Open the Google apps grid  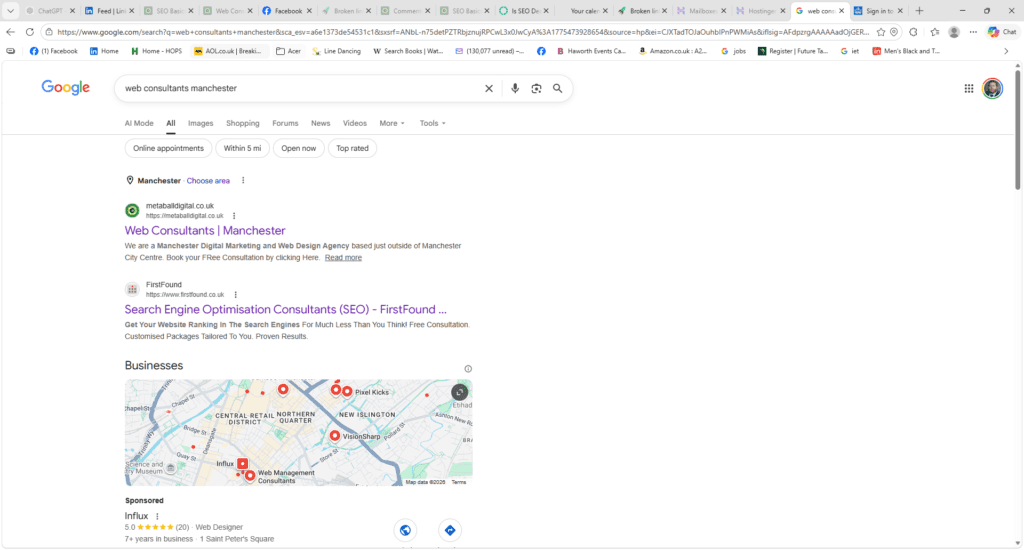[x=968, y=88]
